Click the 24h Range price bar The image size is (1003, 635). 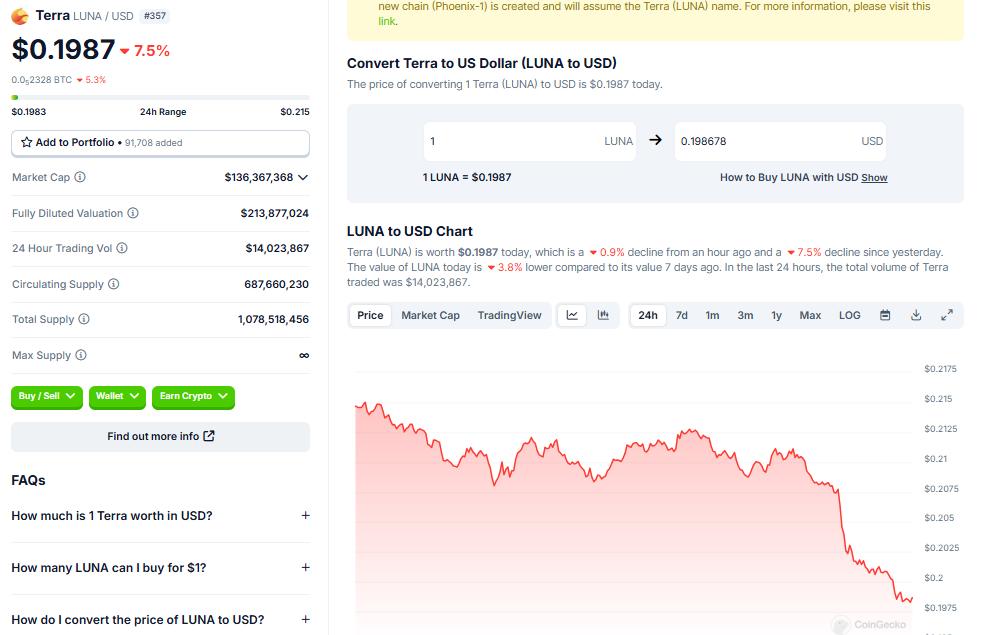160,98
